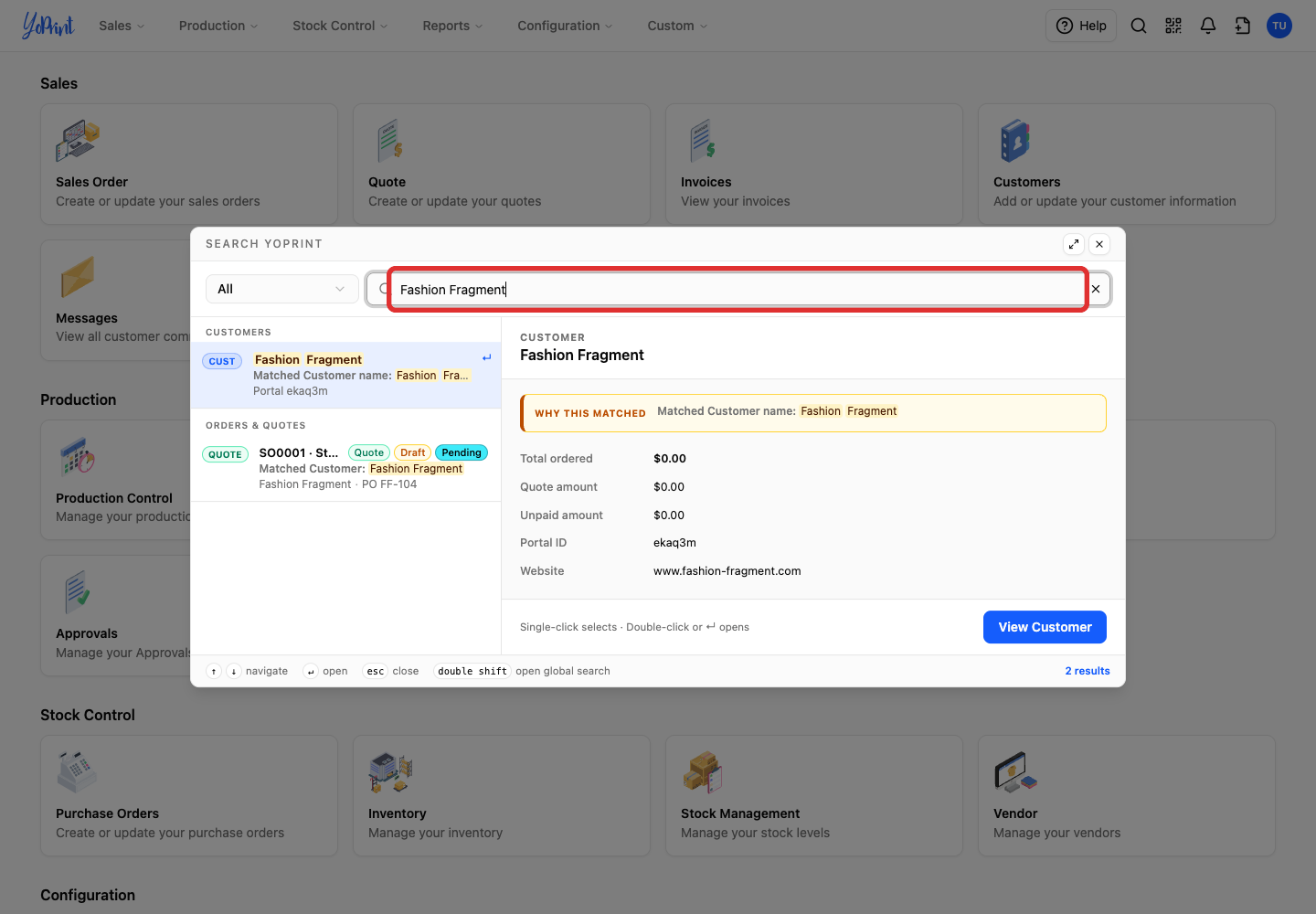This screenshot has height=914, width=1316.
Task: Click the Help button
Action: pyautogui.click(x=1081, y=26)
